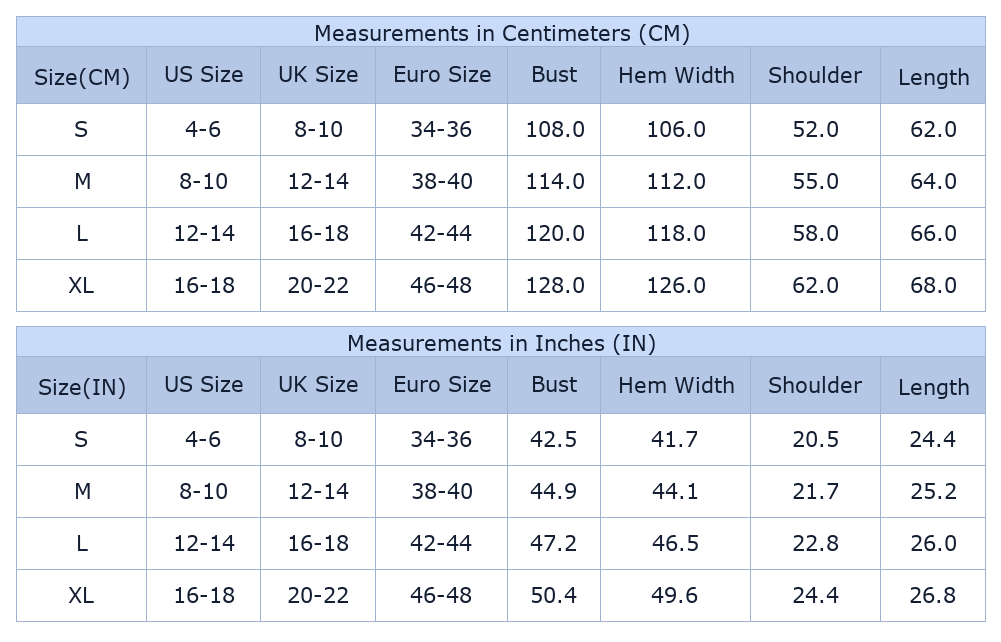Screen dimensions: 1001x642
Task: Click the 42.5 bust value in inches
Action: tap(554, 440)
